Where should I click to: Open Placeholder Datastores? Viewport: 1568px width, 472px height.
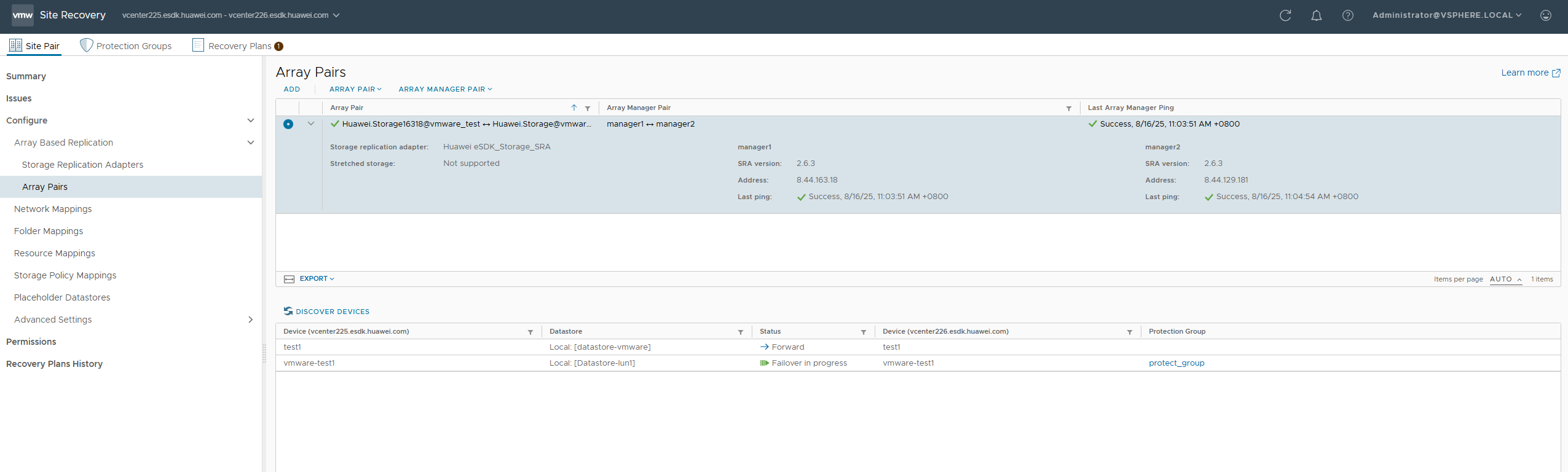pos(62,297)
